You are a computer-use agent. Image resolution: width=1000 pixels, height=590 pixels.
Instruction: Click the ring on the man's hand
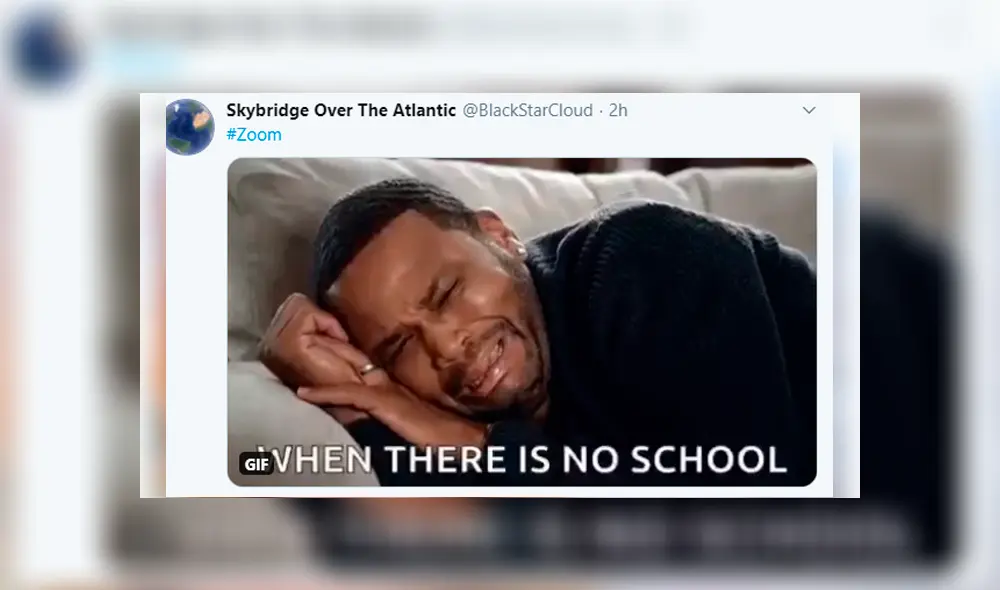pyautogui.click(x=367, y=369)
